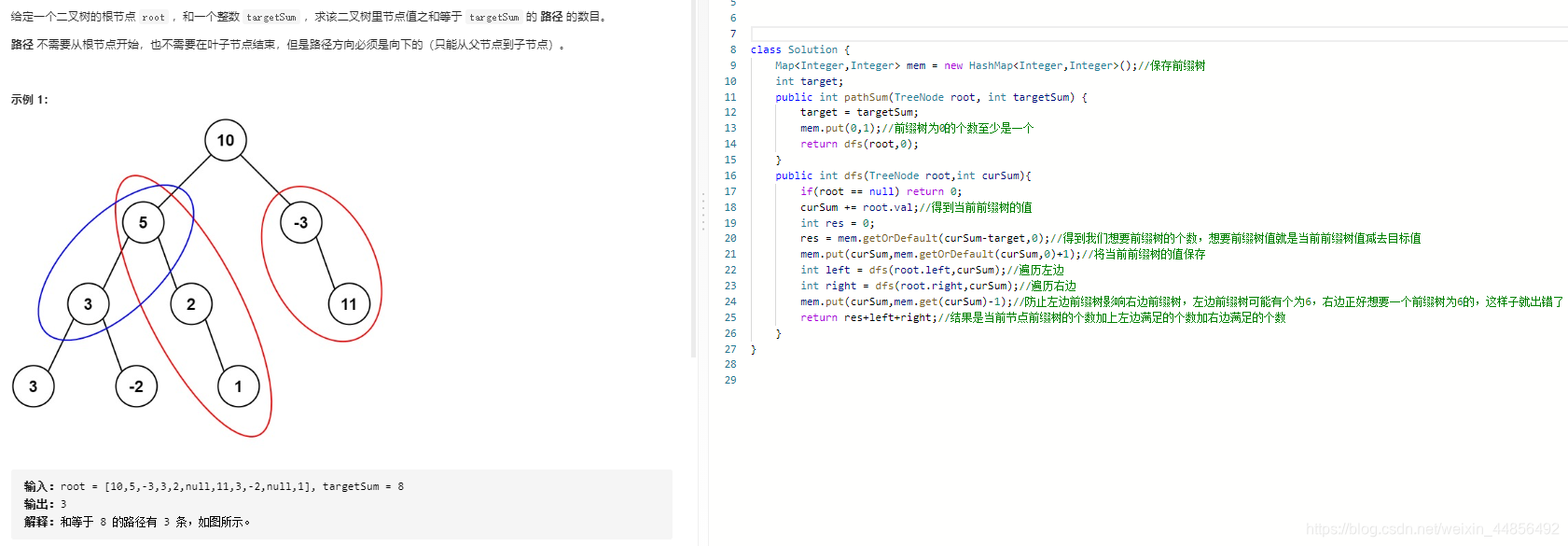Click line number 11 in the gutter

730,97
